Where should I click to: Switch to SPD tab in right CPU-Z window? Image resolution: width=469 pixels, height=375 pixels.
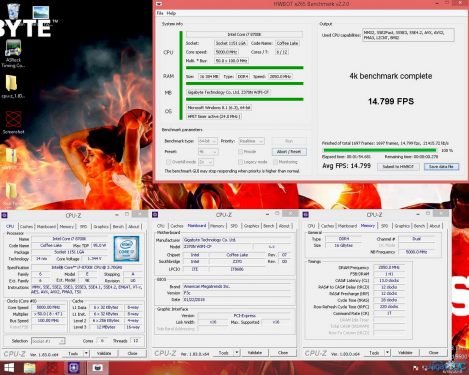[385, 226]
